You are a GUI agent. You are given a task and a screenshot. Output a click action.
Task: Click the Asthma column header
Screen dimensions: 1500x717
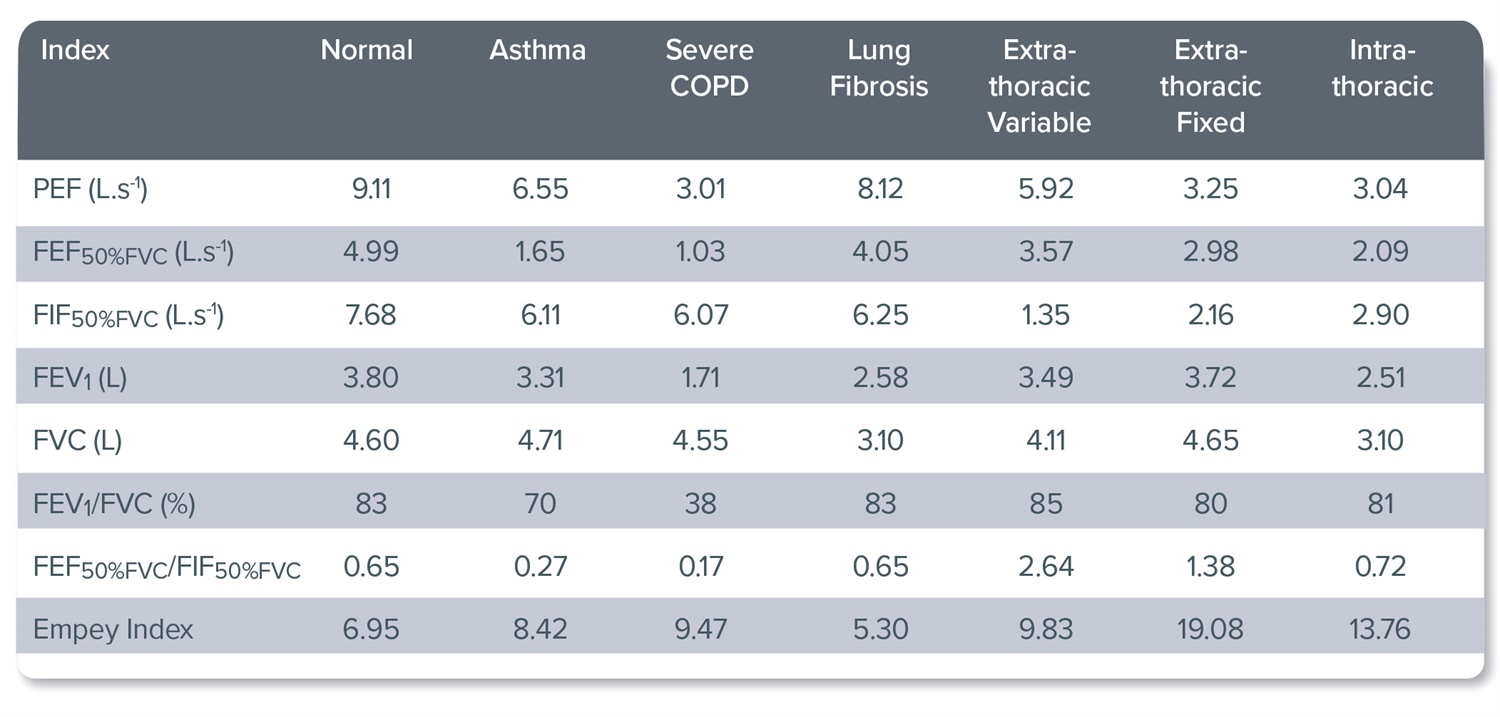click(x=537, y=51)
